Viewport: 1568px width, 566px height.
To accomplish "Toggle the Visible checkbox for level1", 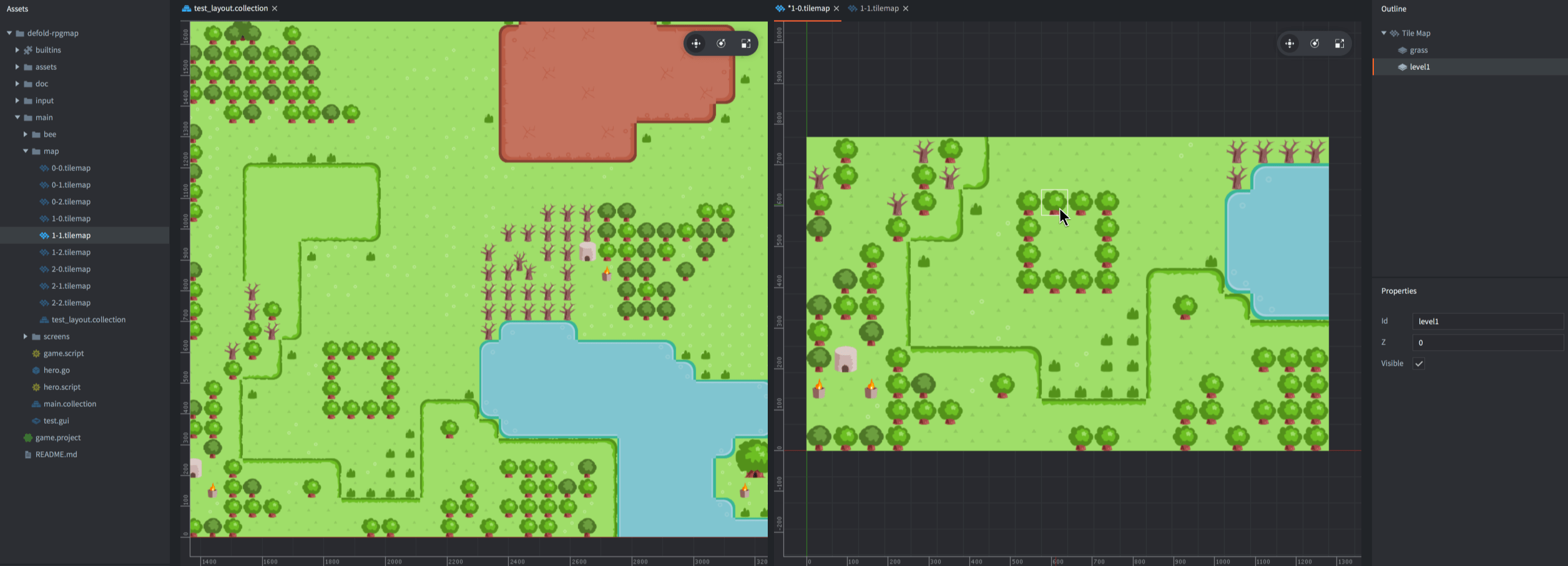I will coord(1419,364).
